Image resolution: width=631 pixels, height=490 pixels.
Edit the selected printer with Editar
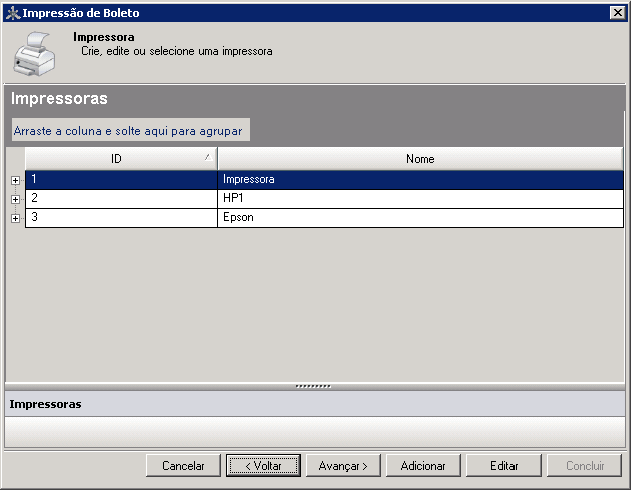[x=503, y=465]
